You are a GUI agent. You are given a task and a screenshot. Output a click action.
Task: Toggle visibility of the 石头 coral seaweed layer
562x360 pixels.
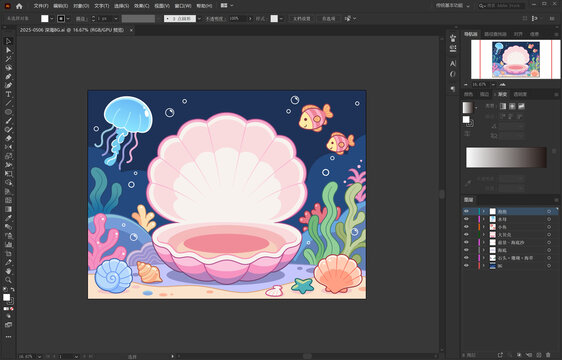466,258
